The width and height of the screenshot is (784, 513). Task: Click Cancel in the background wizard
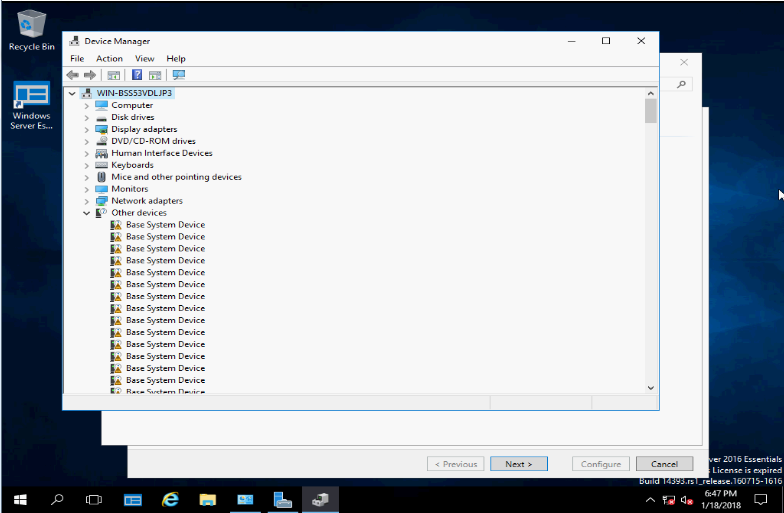pos(664,464)
